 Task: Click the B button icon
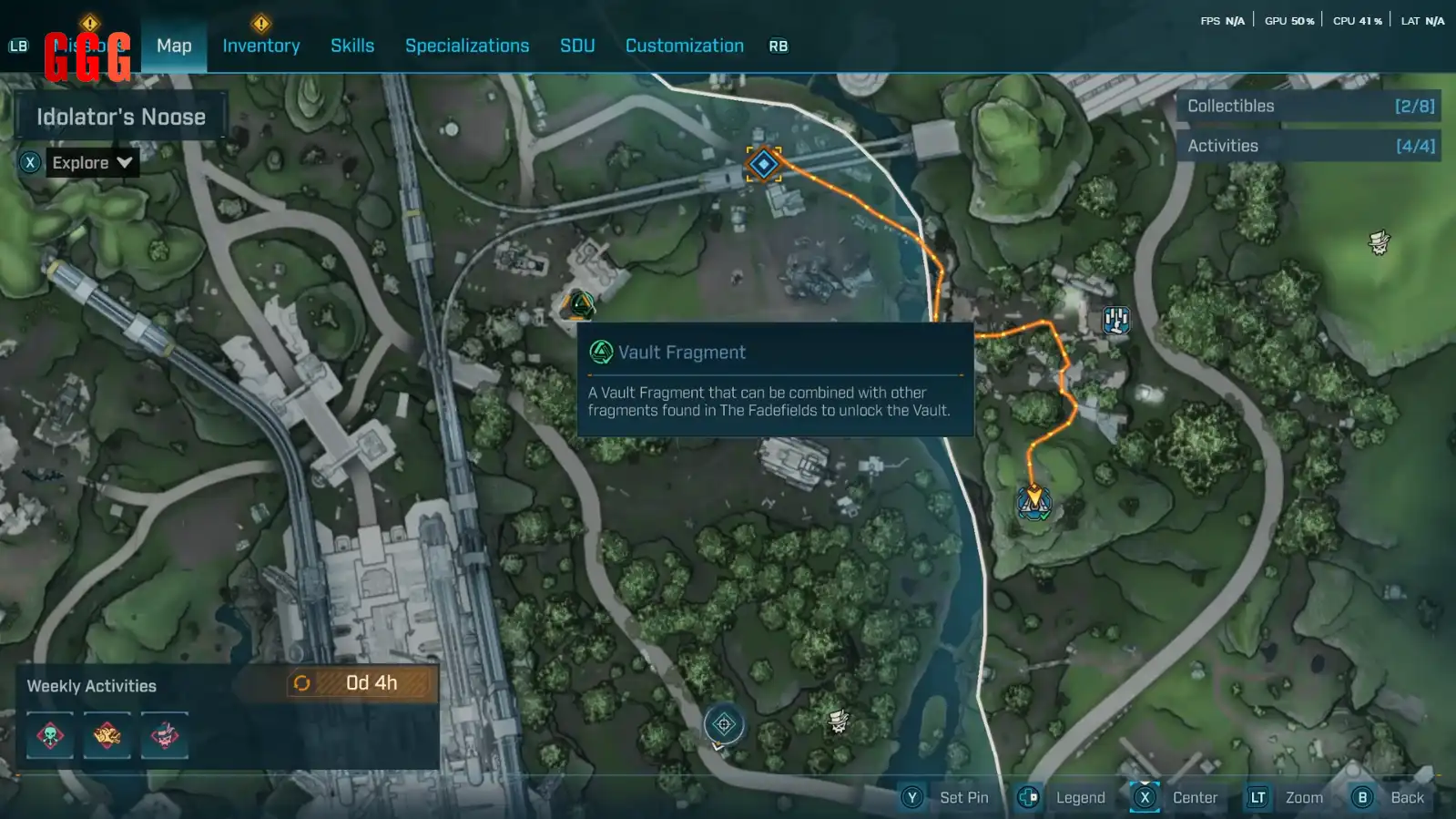pos(1362,797)
